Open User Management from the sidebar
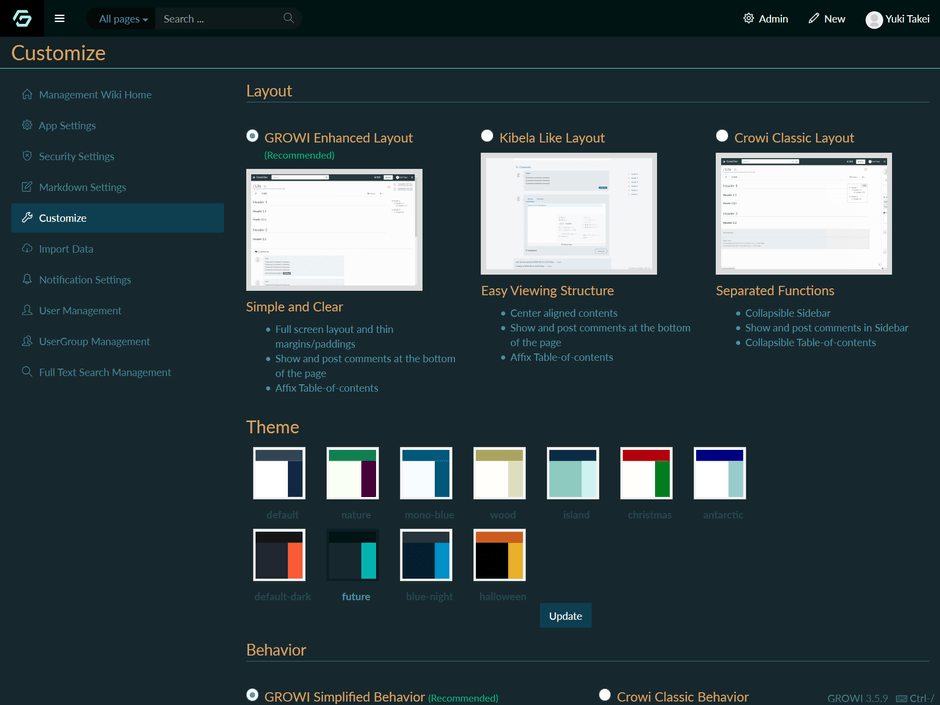 coord(80,311)
